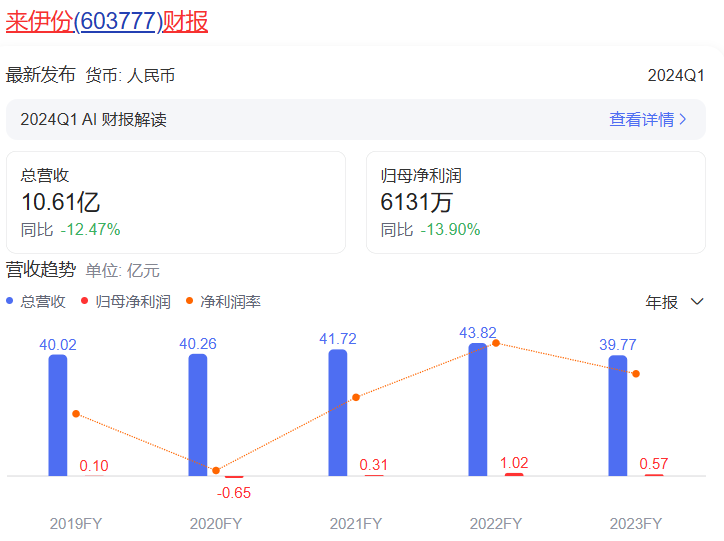Open the 来伊份(603777)财报 title link

(x=107, y=22)
